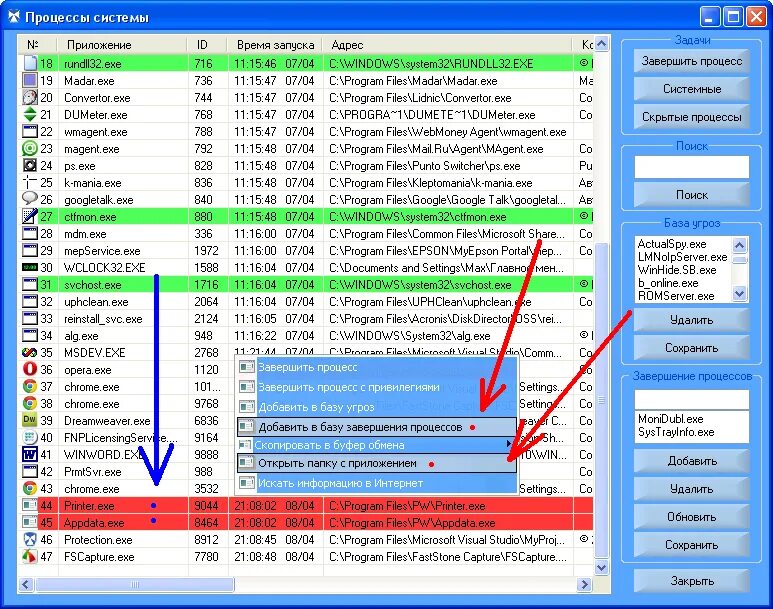The height and width of the screenshot is (609, 773).
Task: Sort by the 'ID' column header
Action: tap(207, 45)
